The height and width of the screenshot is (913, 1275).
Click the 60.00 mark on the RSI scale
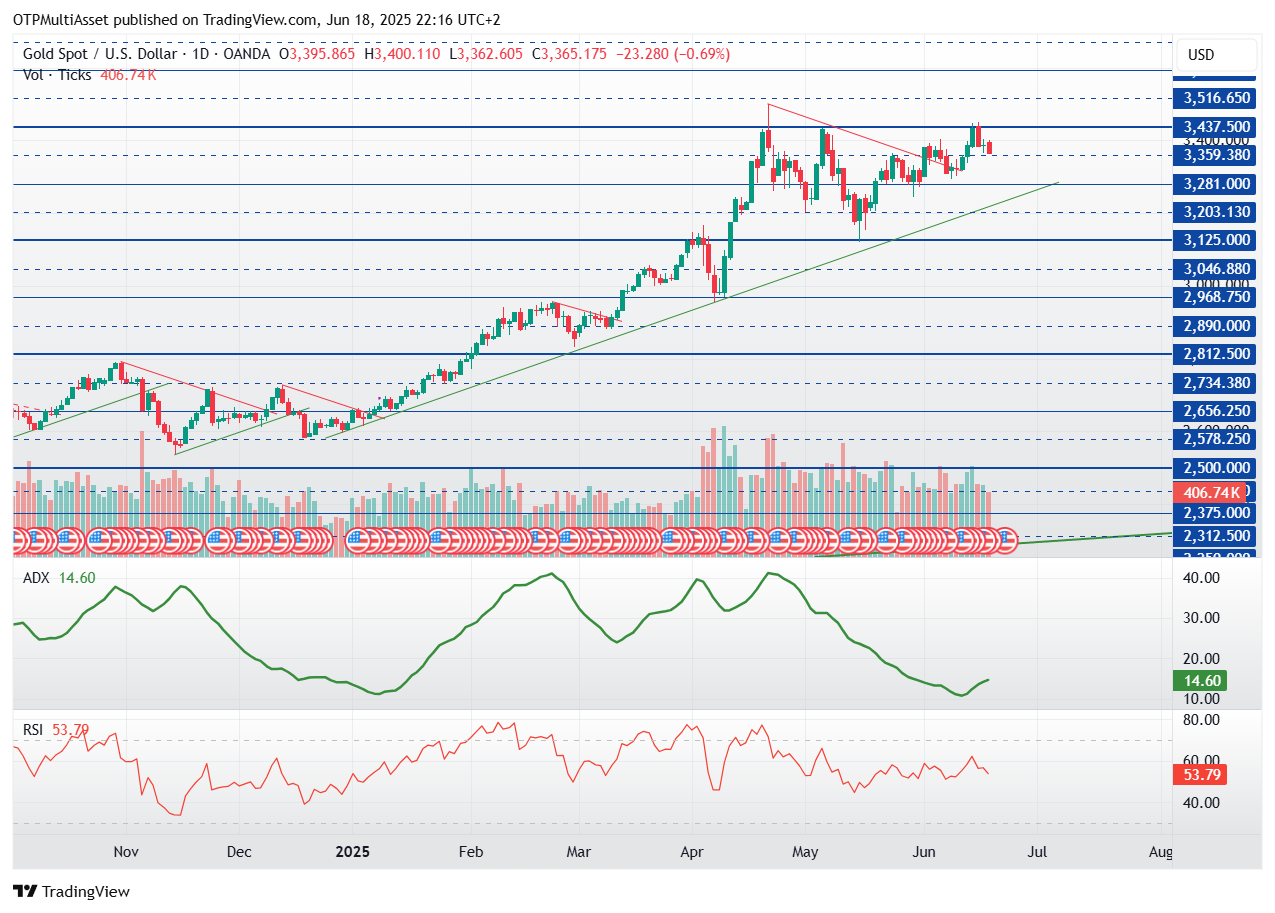1202,760
